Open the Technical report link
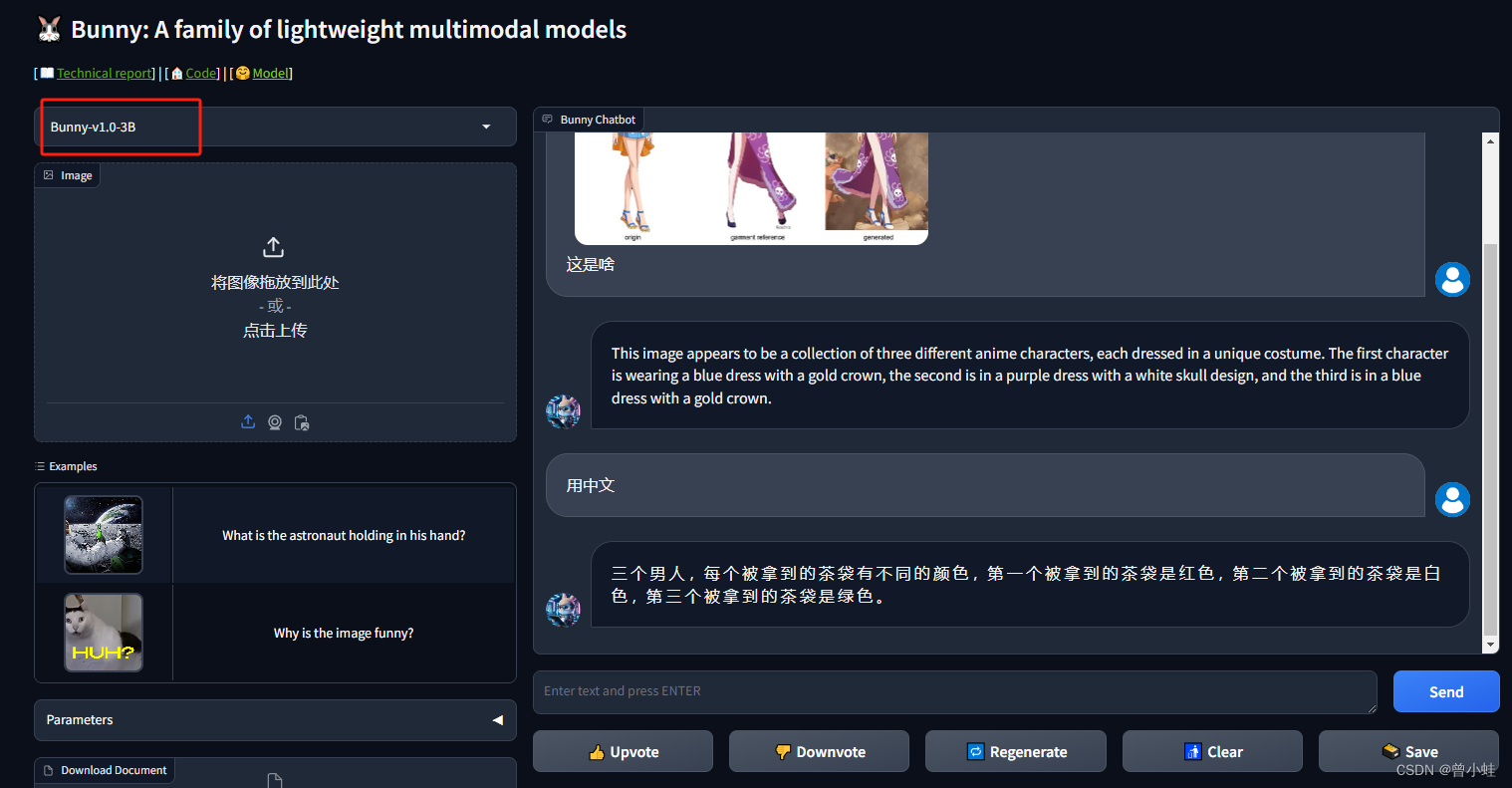The image size is (1512, 788). [105, 73]
